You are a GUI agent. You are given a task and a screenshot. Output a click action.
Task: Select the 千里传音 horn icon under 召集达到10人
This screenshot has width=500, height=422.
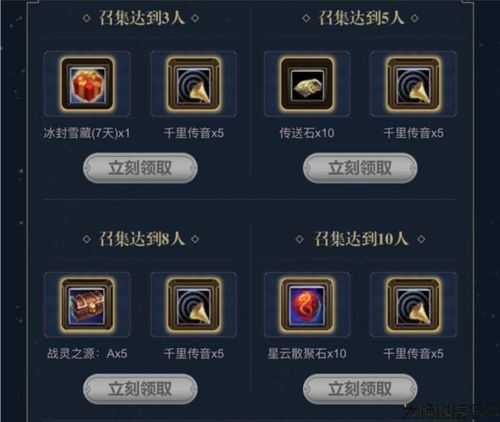click(413, 305)
